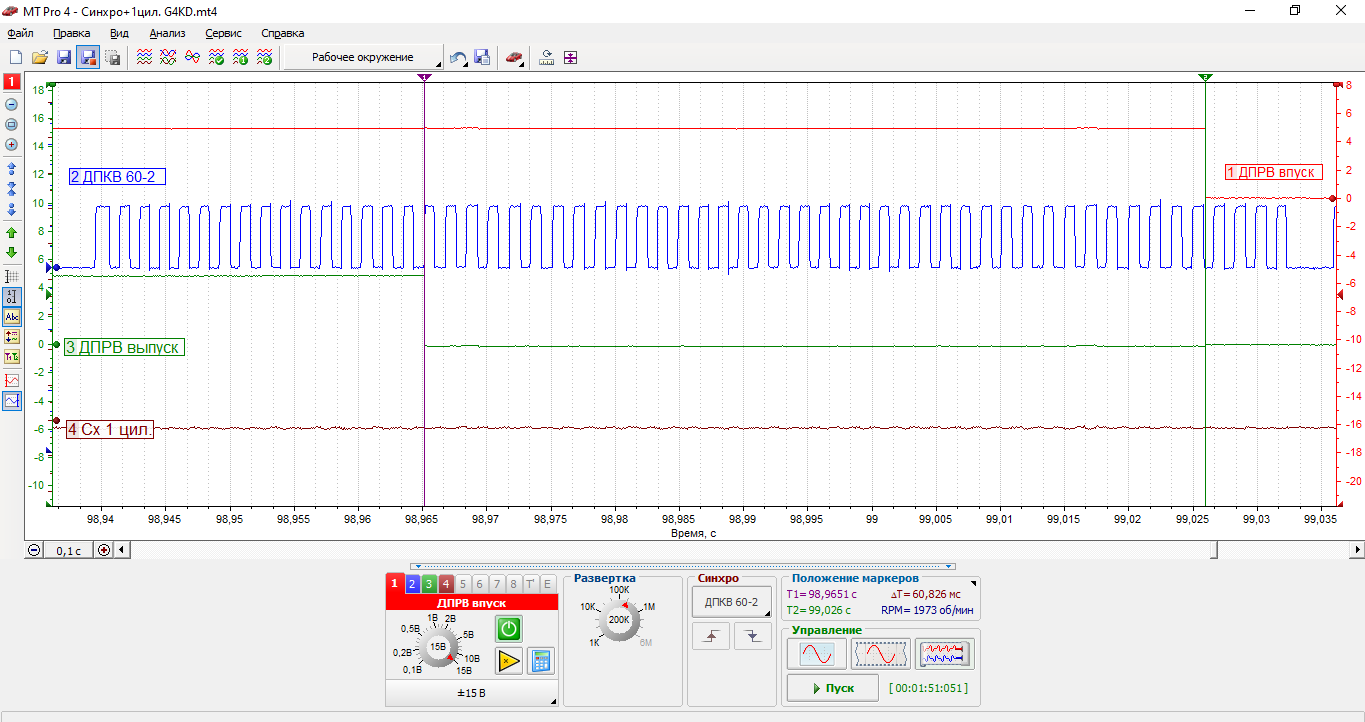Open the Справка menu

[x=283, y=33]
